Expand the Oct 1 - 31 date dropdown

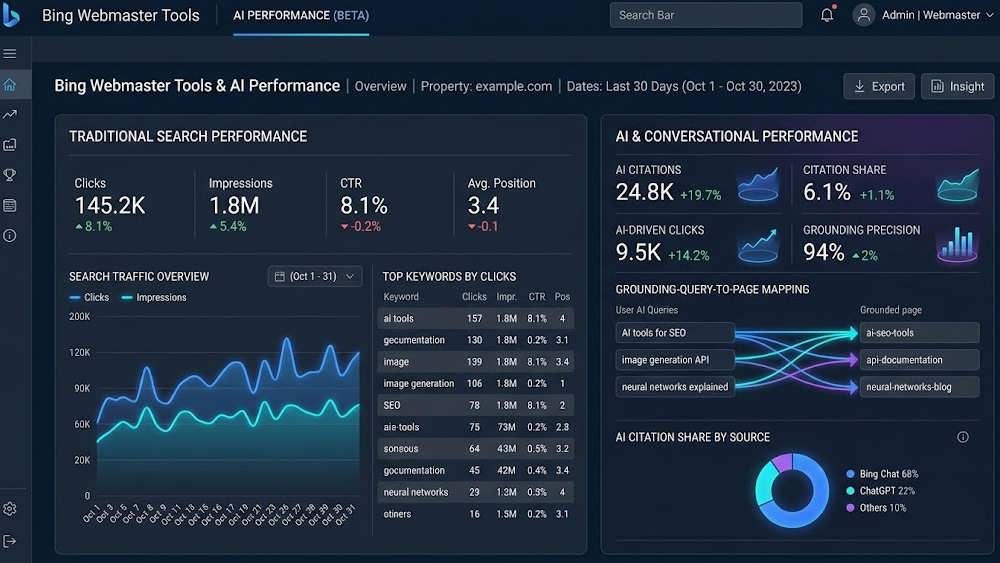(315, 276)
